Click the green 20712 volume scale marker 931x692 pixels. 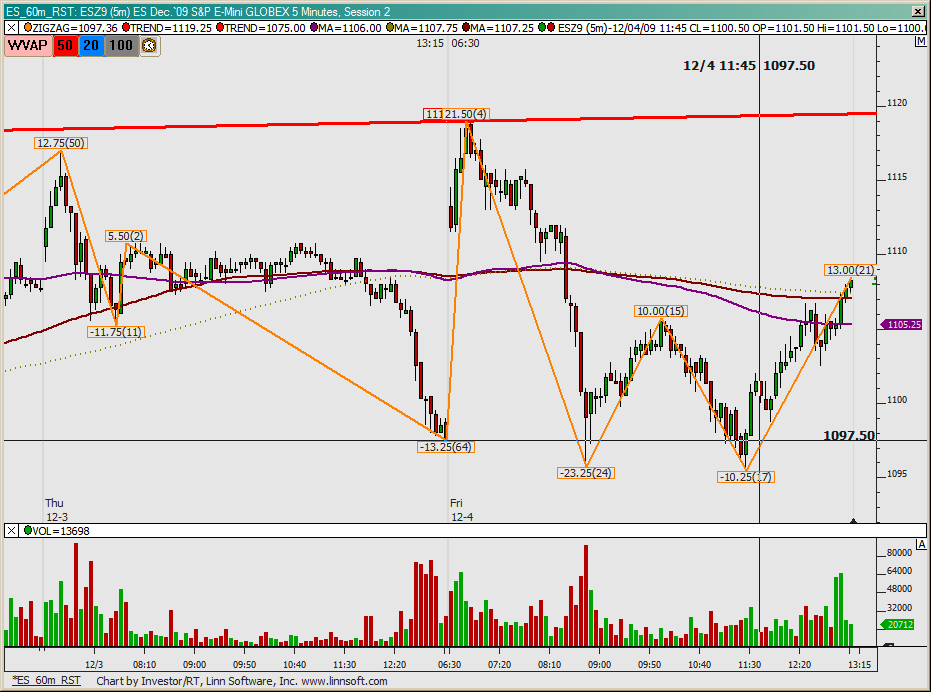(902, 625)
